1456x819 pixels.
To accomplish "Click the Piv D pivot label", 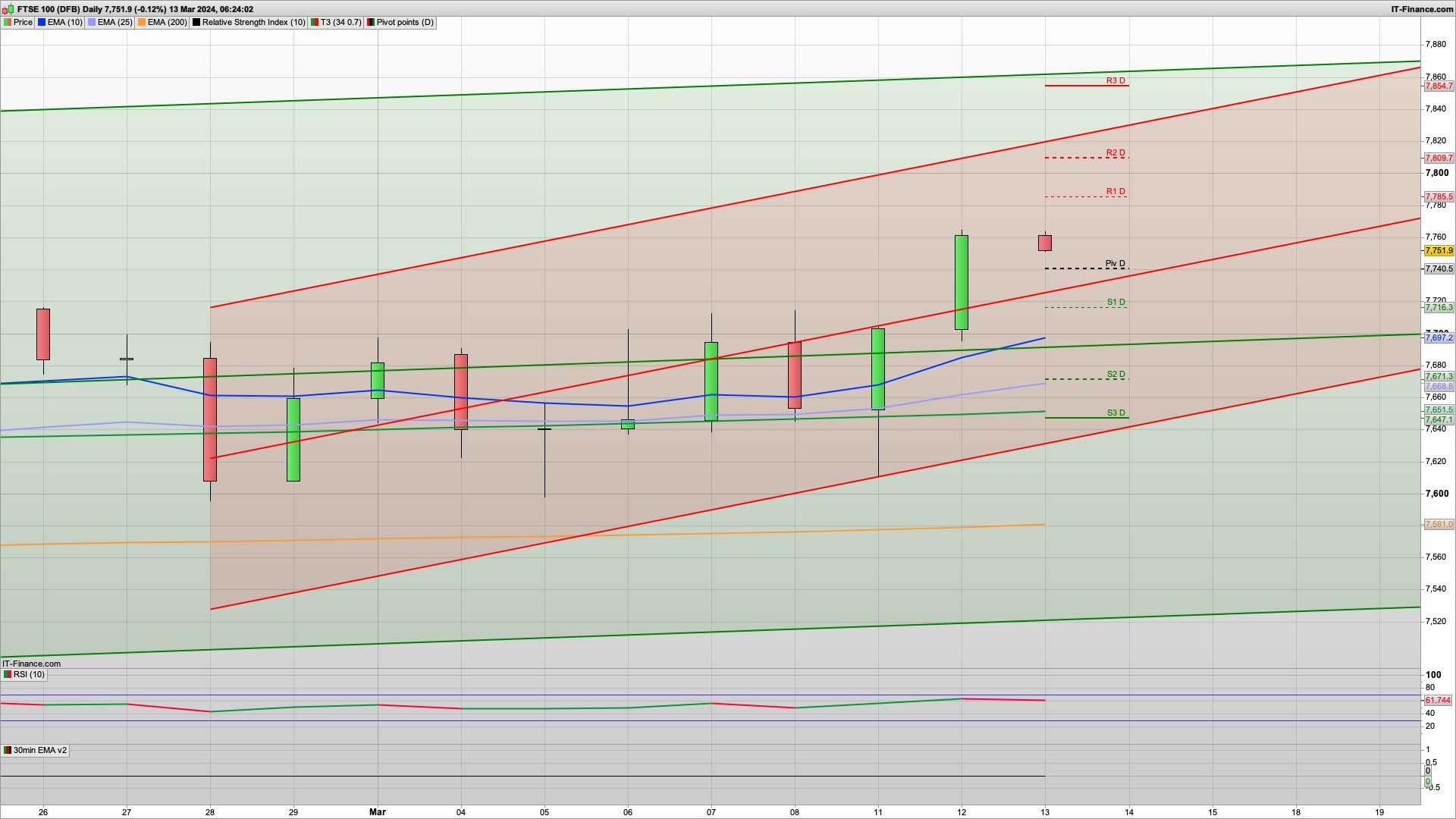I will [x=1116, y=263].
